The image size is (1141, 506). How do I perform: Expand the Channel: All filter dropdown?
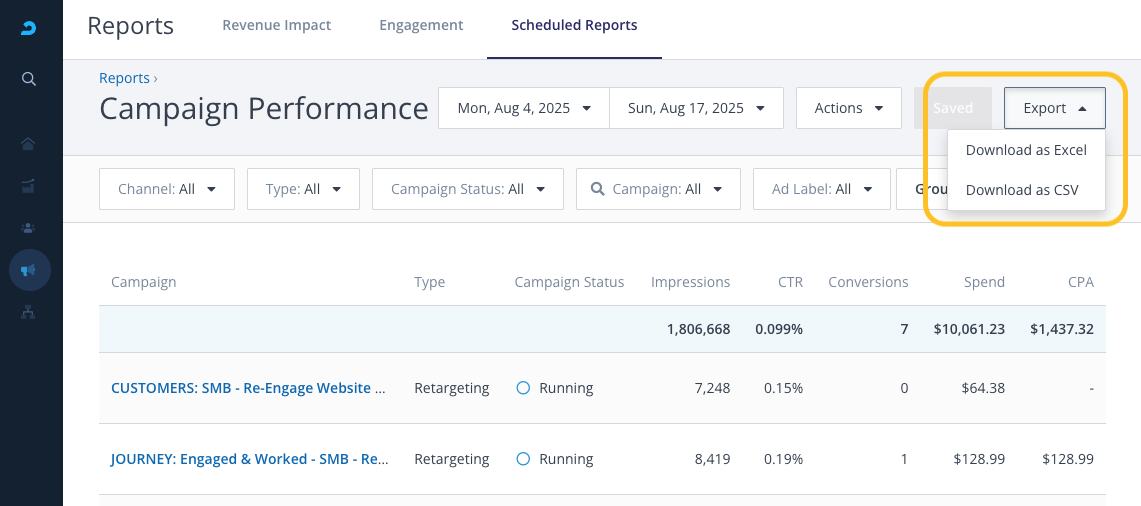point(167,189)
